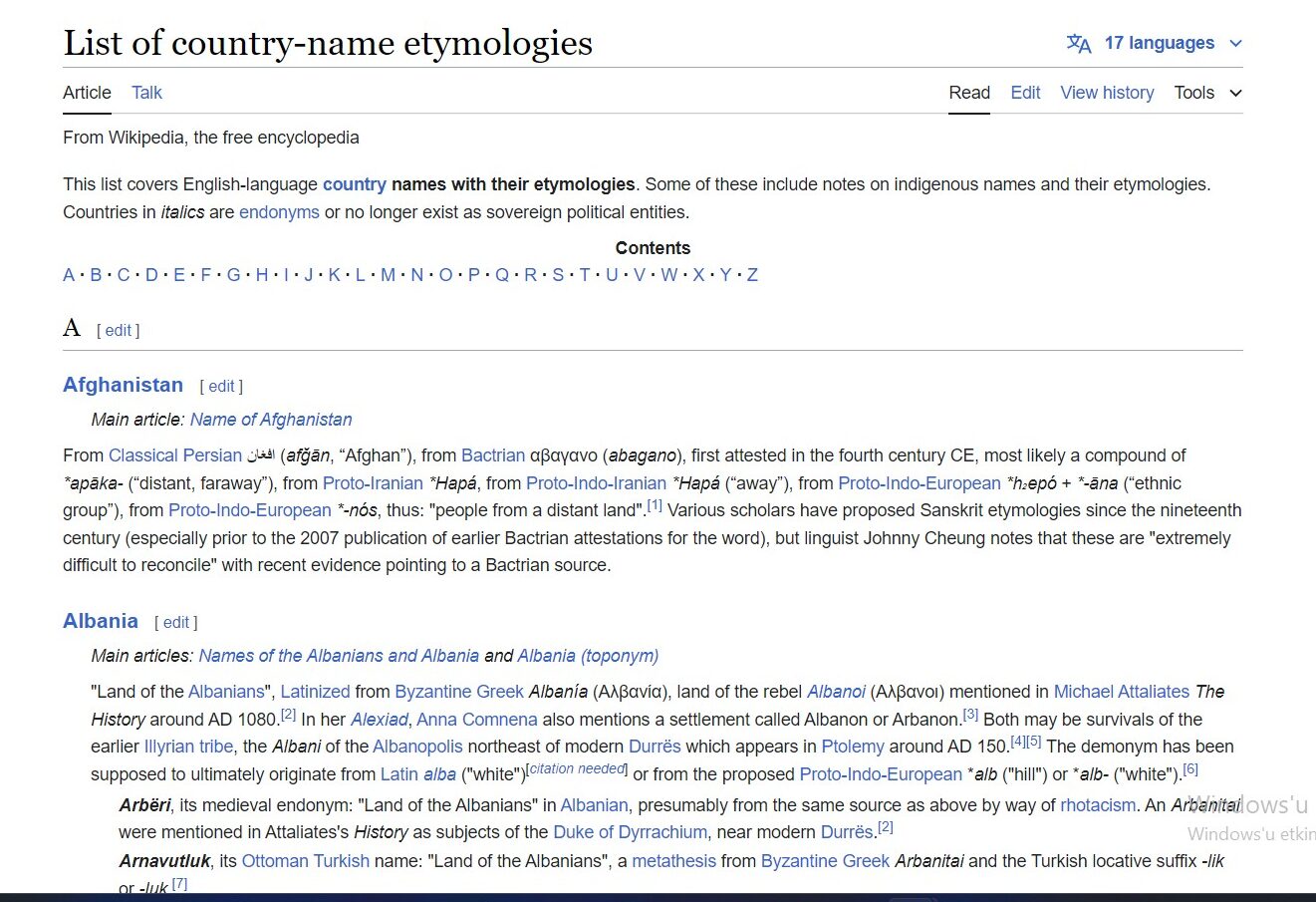Jump to letter S in Contents

[558, 275]
